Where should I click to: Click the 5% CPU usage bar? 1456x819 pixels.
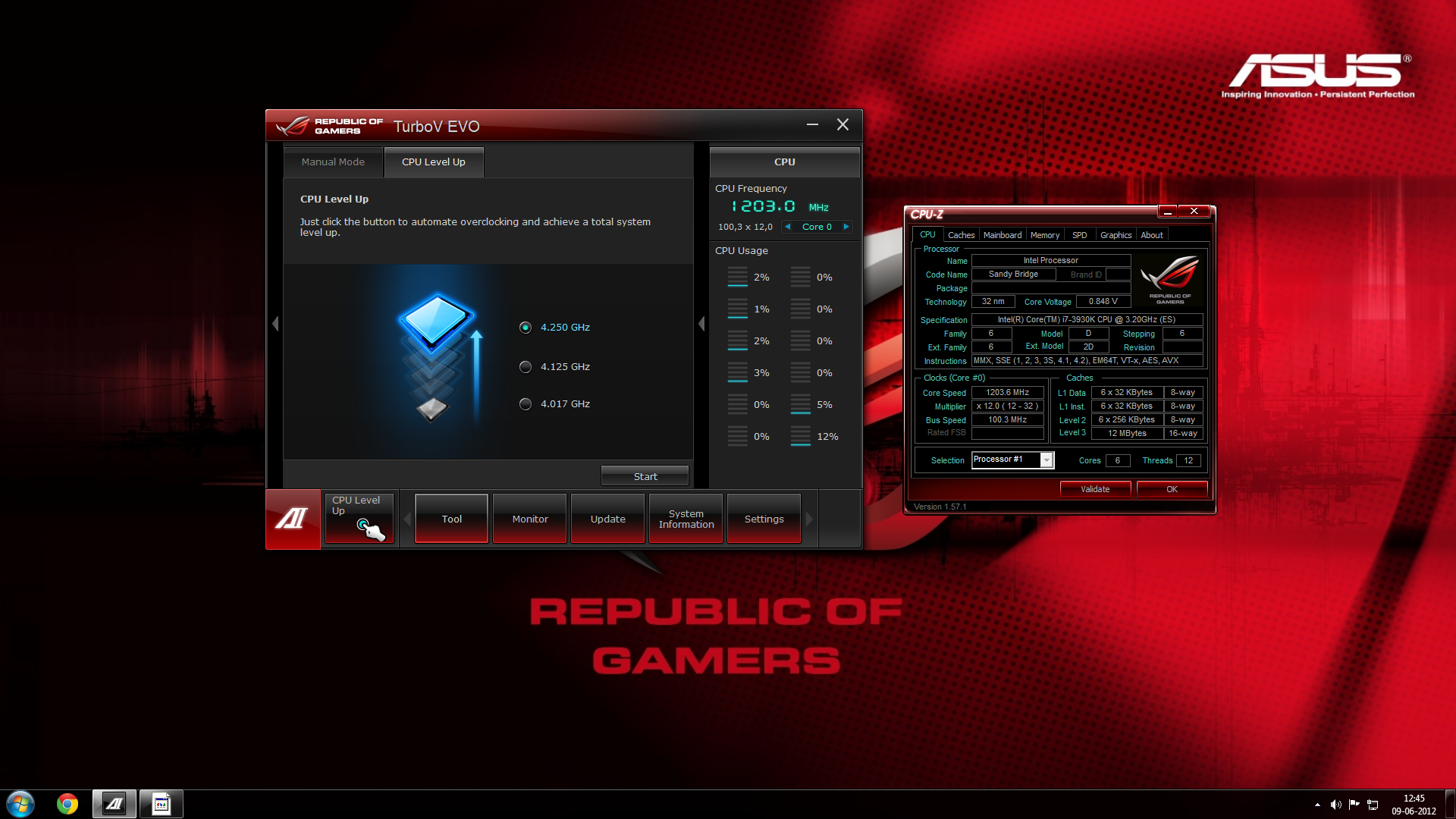coord(801,405)
